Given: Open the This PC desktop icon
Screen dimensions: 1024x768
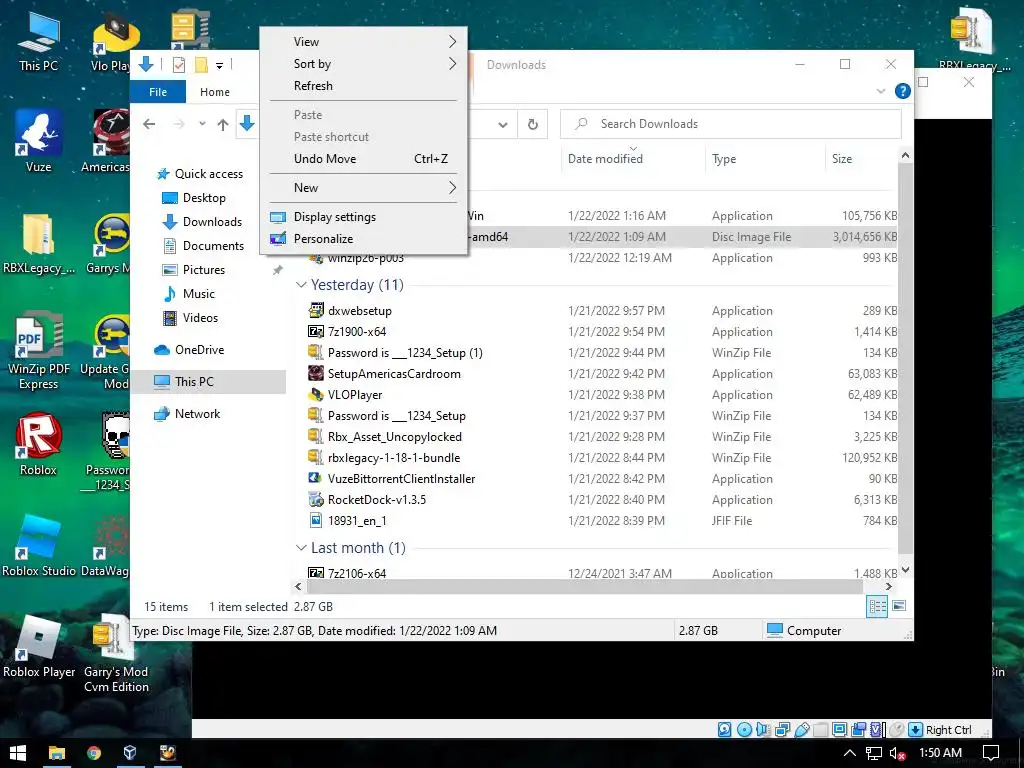Looking at the screenshot, I should (38, 41).
